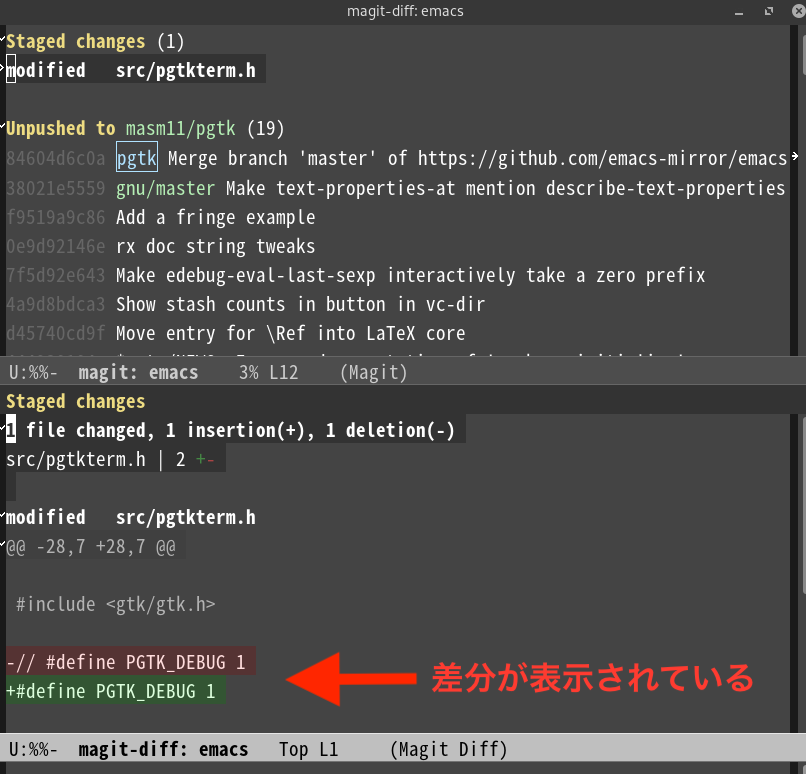Collapse the @@ -28,7 +28,7 @@ hunk

(x=3, y=544)
